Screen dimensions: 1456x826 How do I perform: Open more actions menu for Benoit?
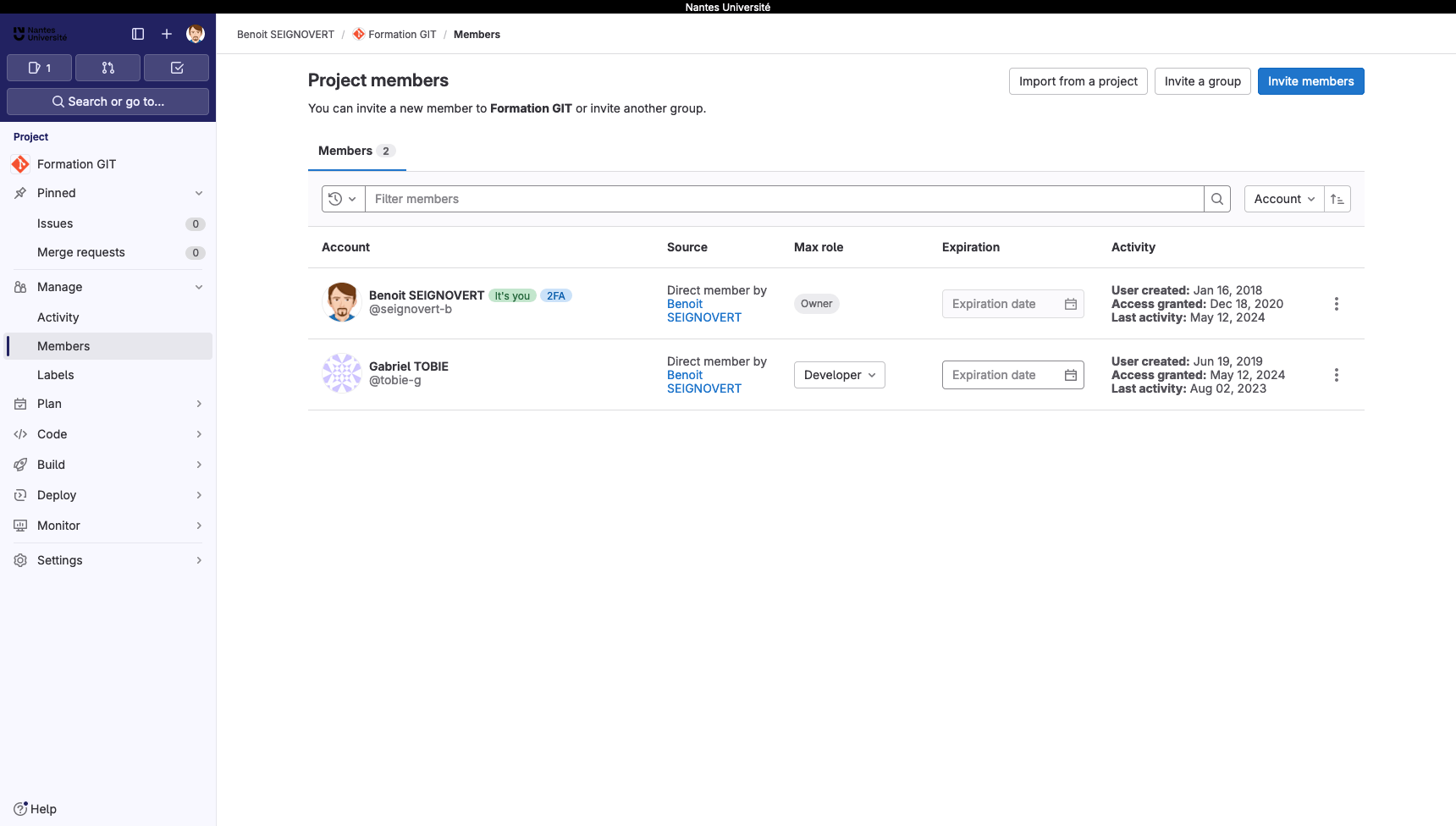(1337, 304)
